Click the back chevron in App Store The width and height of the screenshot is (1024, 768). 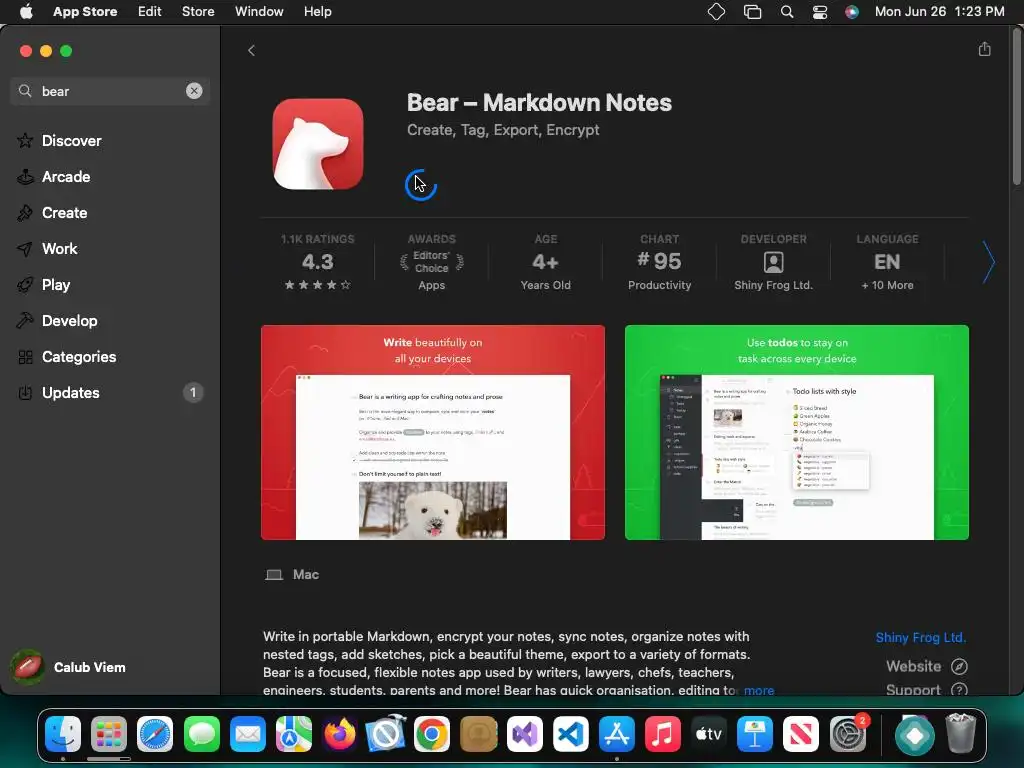click(251, 50)
